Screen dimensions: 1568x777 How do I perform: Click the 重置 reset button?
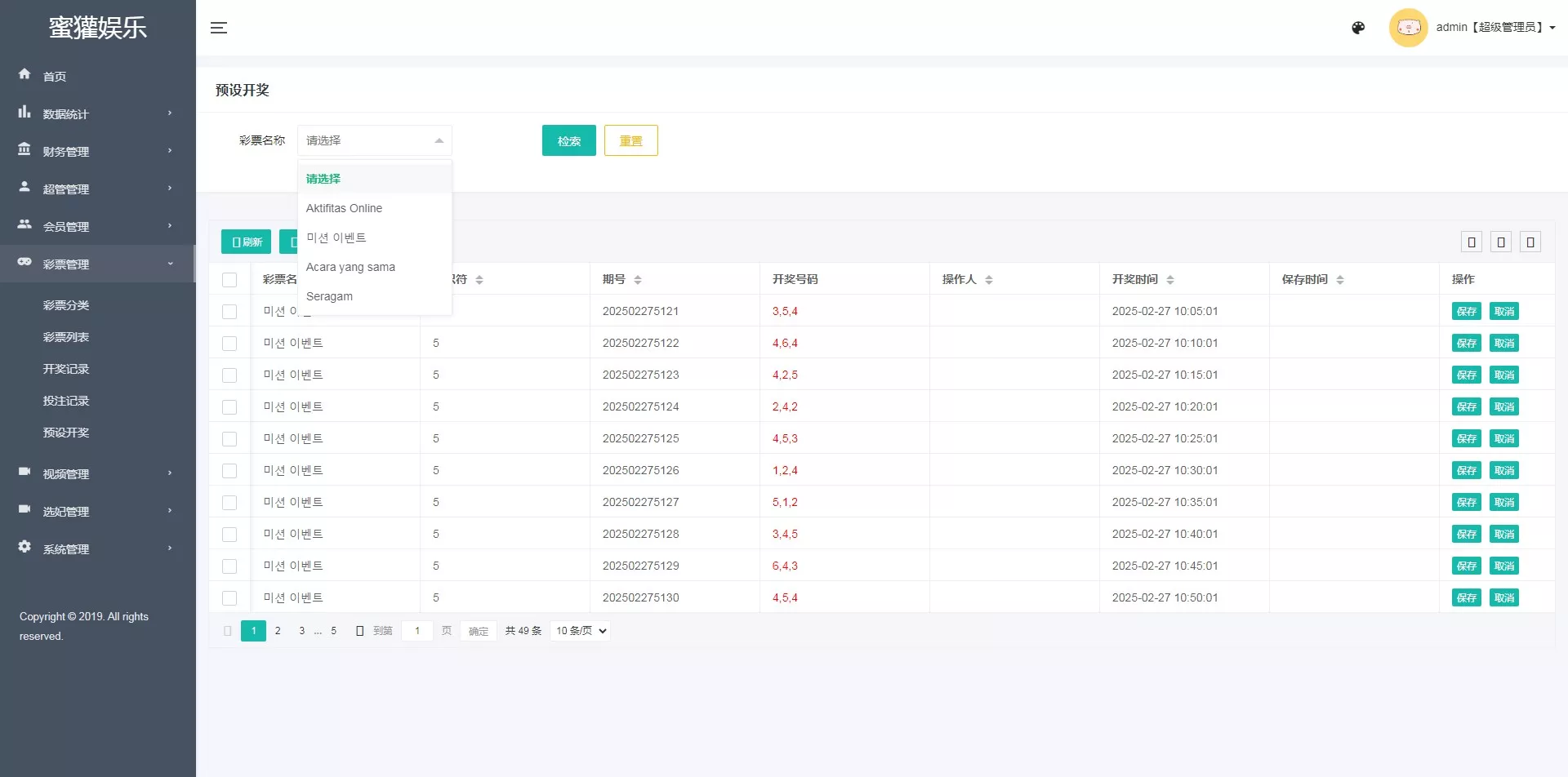(630, 140)
